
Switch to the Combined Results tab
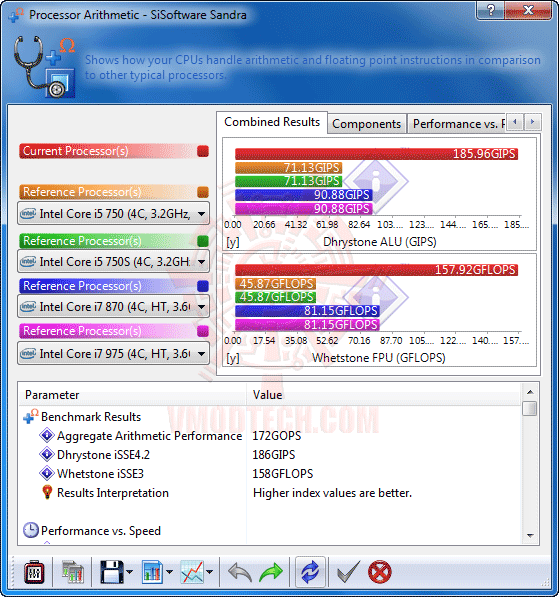coord(272,122)
